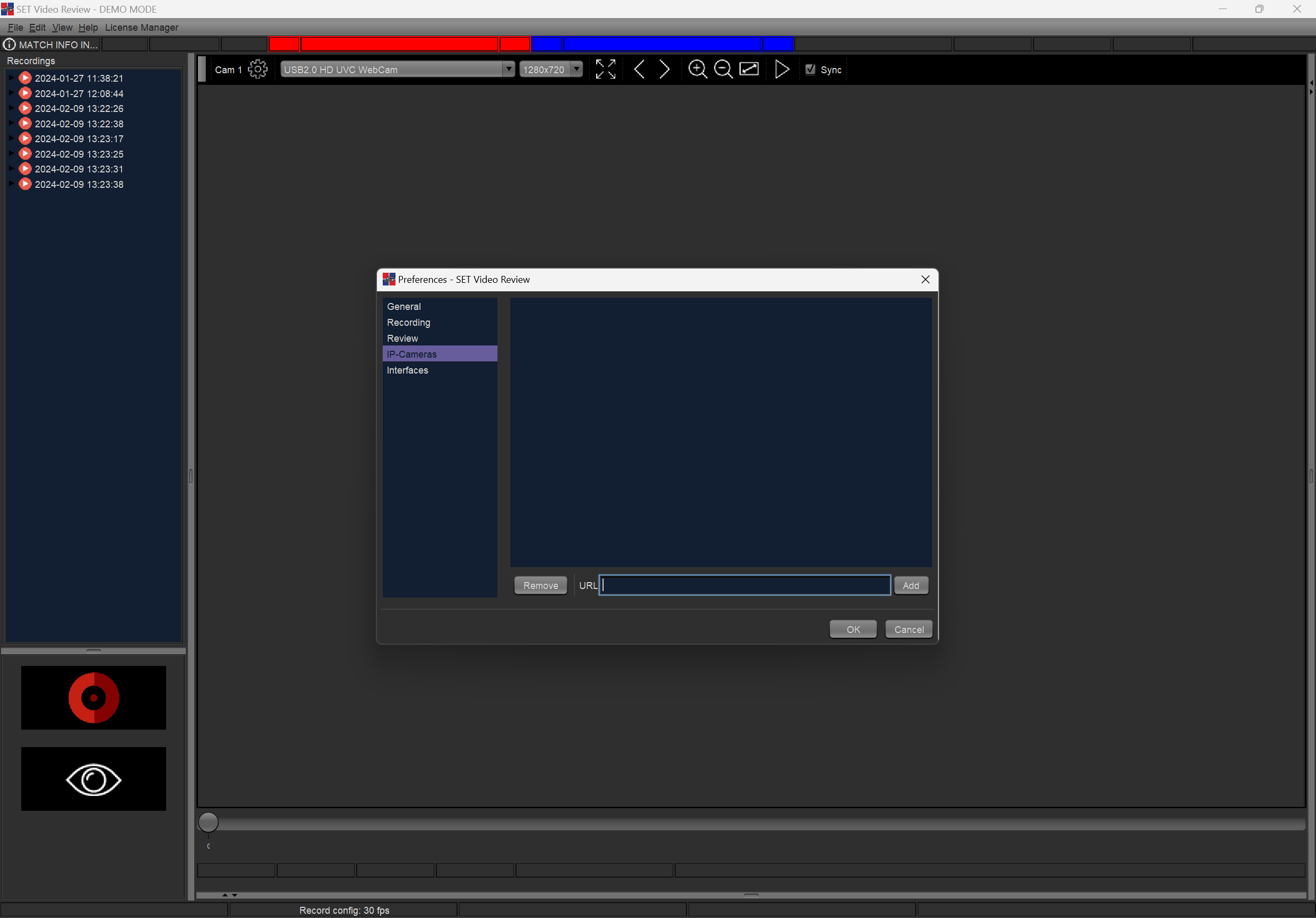
Task: Click Cancel in the Preferences dialog
Action: (x=908, y=629)
